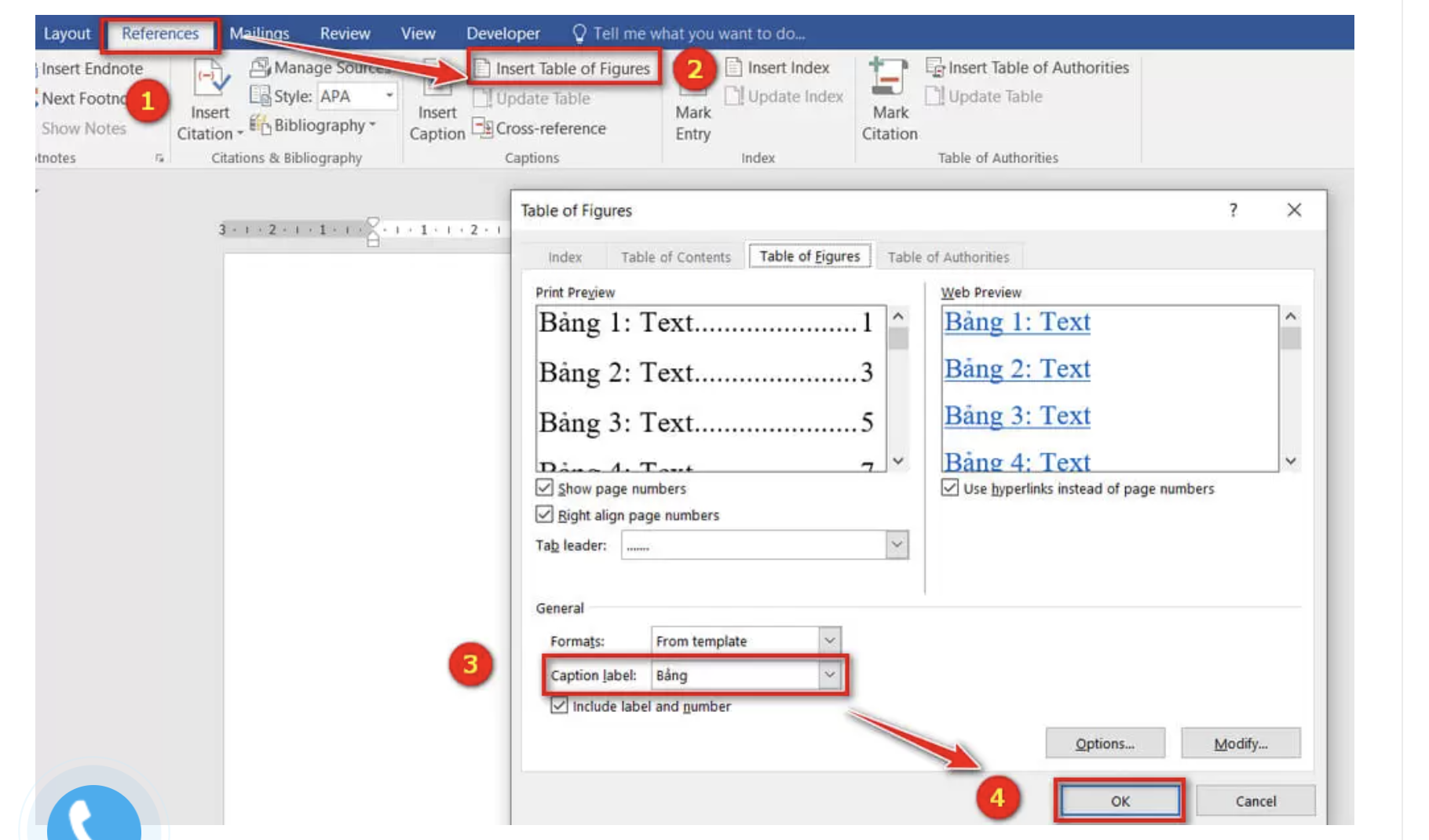Toggle Use hyperlinks instead of page numbers

950,488
